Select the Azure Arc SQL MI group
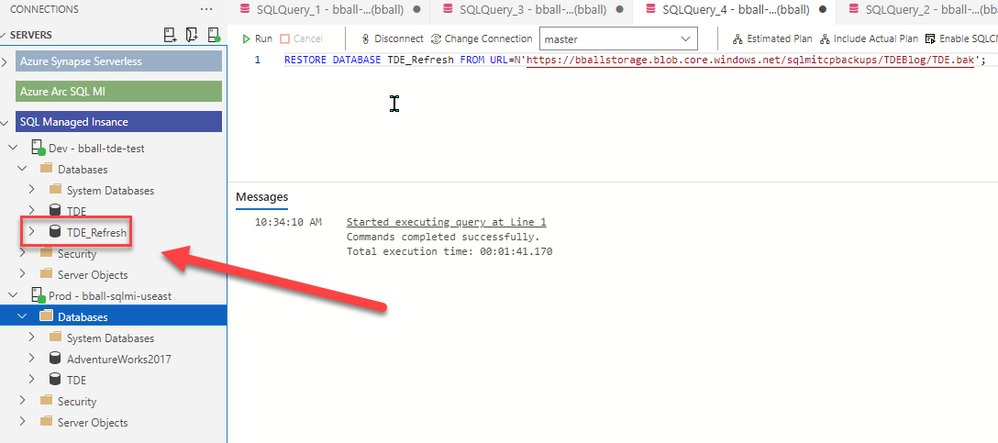Screen dimensions: 998x443 [118, 91]
